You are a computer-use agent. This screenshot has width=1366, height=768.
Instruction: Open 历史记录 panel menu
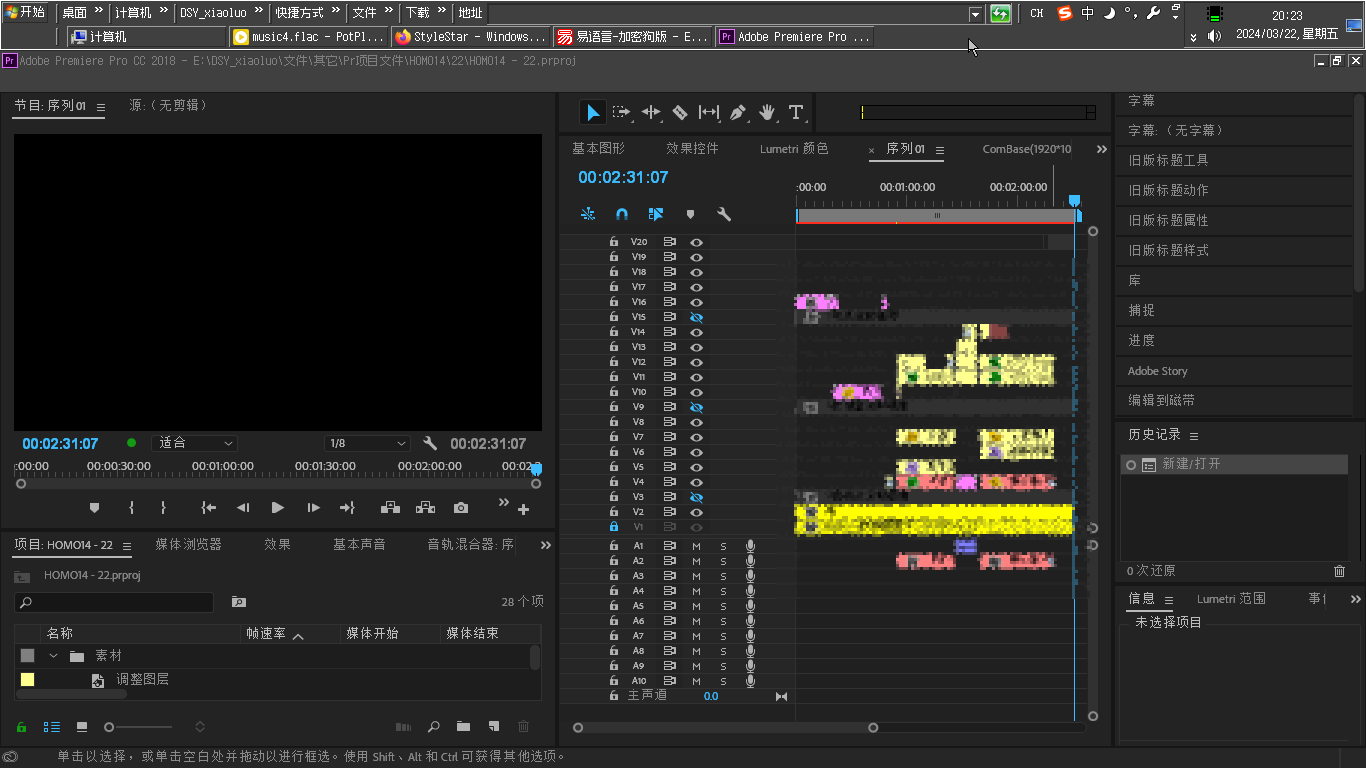pos(1194,436)
